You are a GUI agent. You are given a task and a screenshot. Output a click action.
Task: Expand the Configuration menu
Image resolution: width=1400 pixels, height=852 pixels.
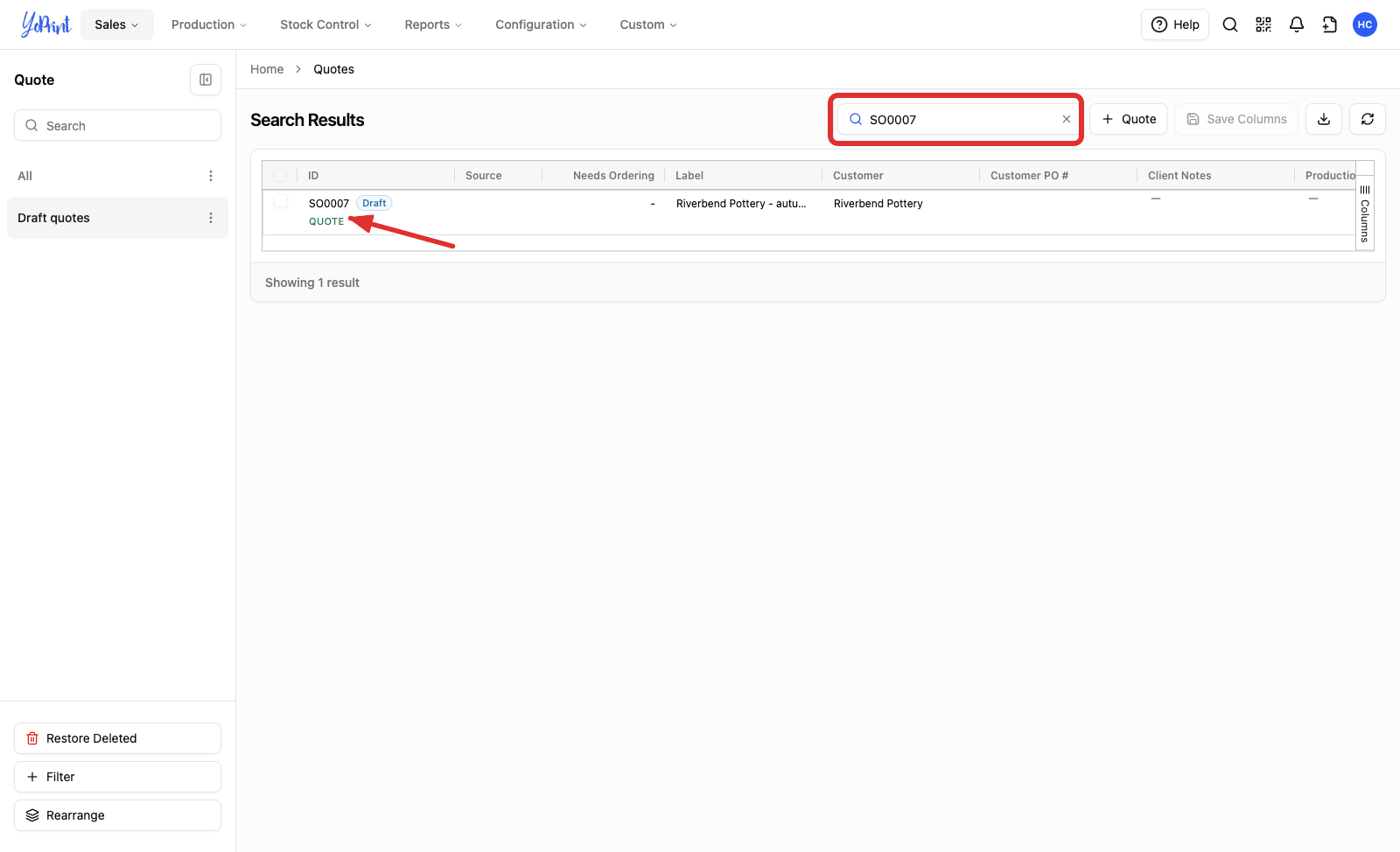(541, 24)
